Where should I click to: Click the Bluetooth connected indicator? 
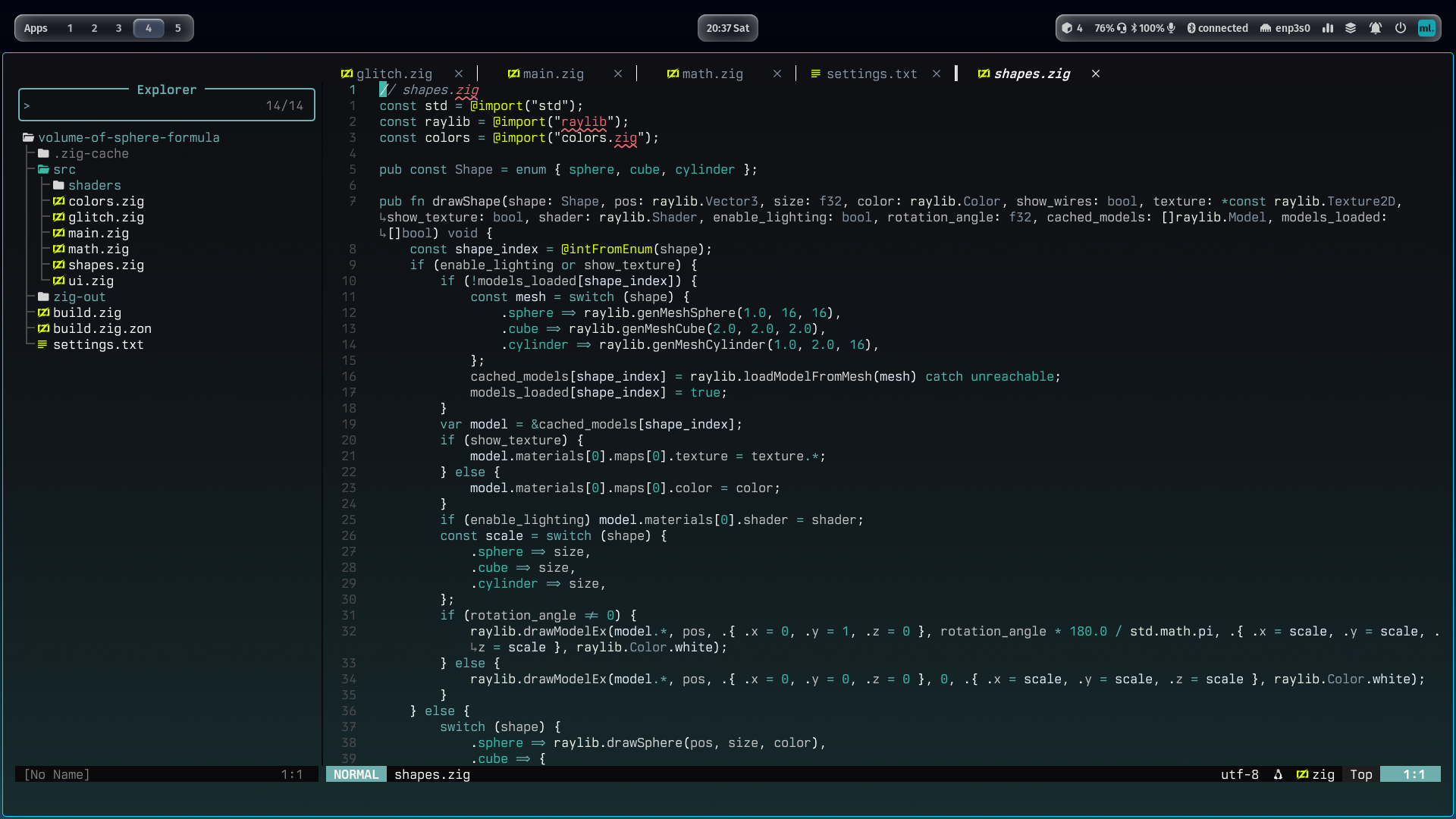coord(1217,28)
